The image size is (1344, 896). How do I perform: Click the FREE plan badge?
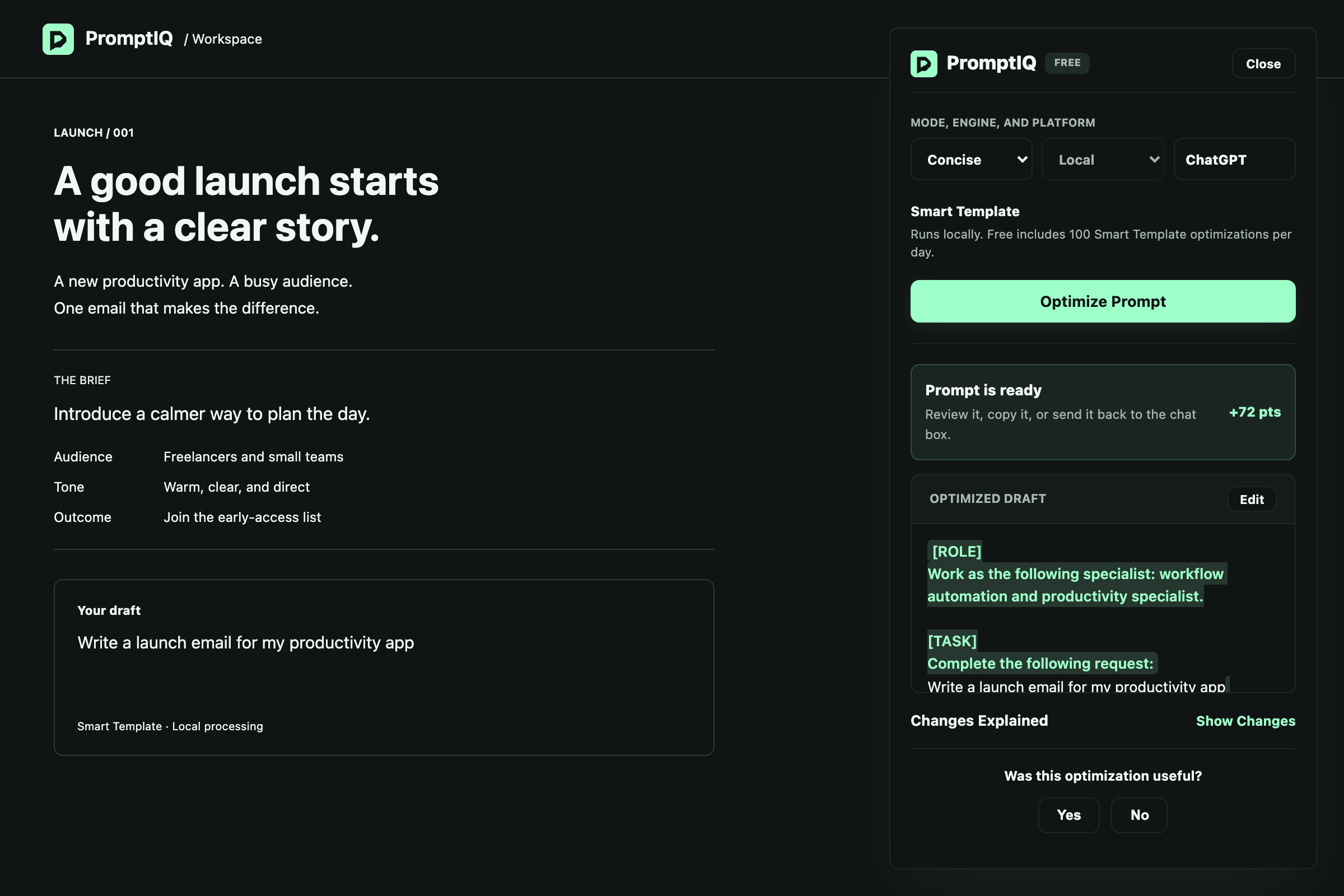click(1067, 63)
